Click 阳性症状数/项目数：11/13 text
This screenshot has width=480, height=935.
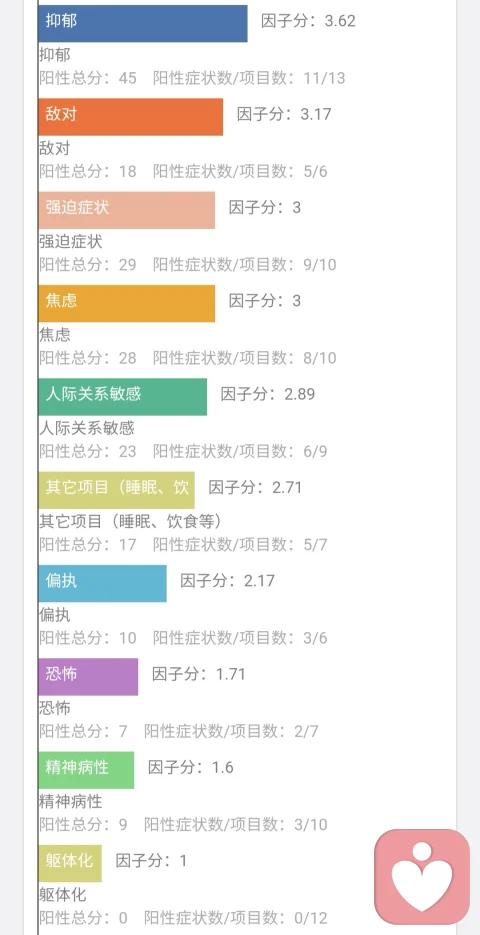[x=249, y=78]
